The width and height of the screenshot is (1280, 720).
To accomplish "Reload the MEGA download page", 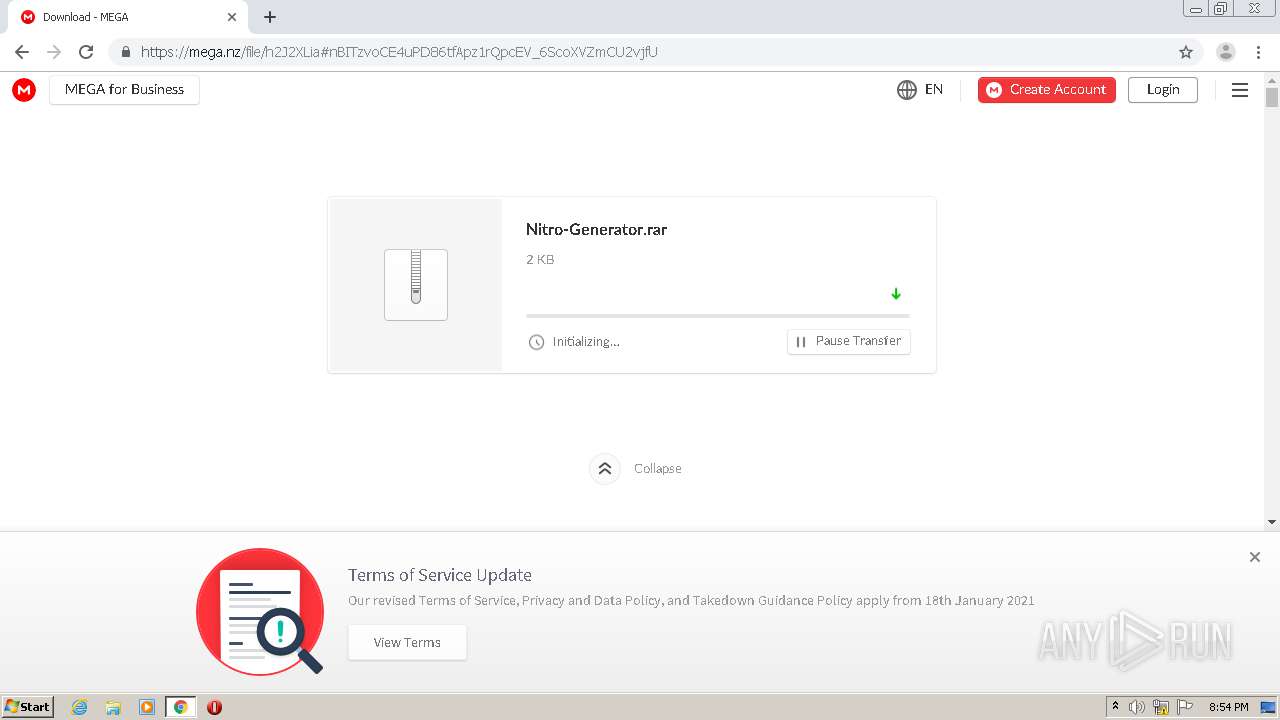I will coord(86,52).
